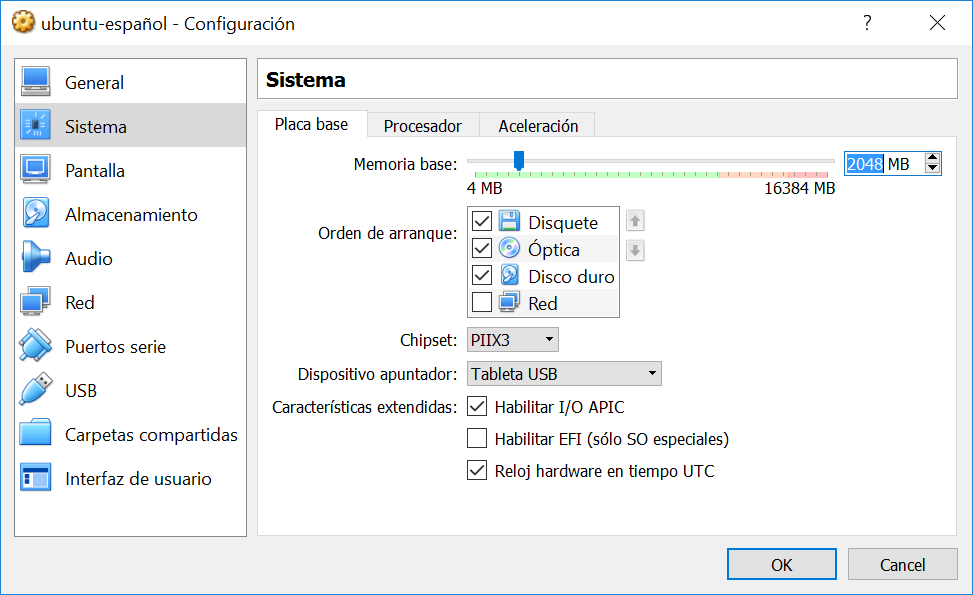Click the OK button
973x595 pixels.
pos(781,563)
